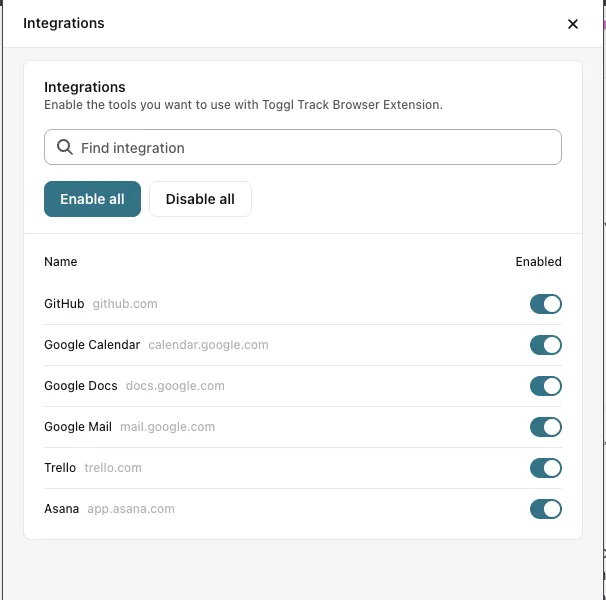Viewport: 606px width, 600px height.
Task: Focus the Find integration search field
Action: 310,147
